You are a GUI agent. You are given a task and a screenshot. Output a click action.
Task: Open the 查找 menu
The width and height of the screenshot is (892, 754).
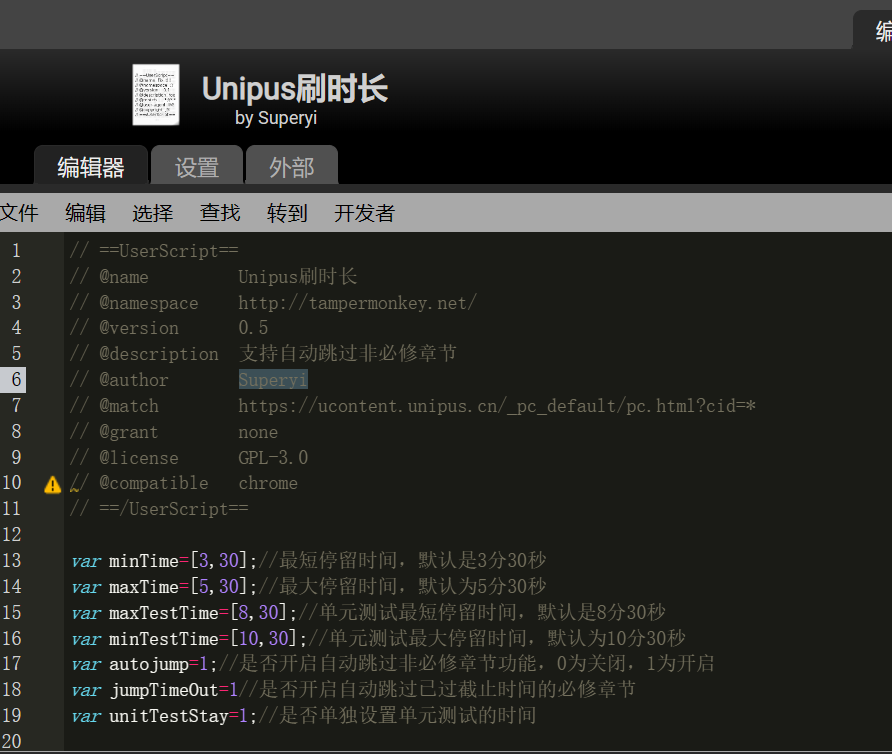(x=220, y=213)
